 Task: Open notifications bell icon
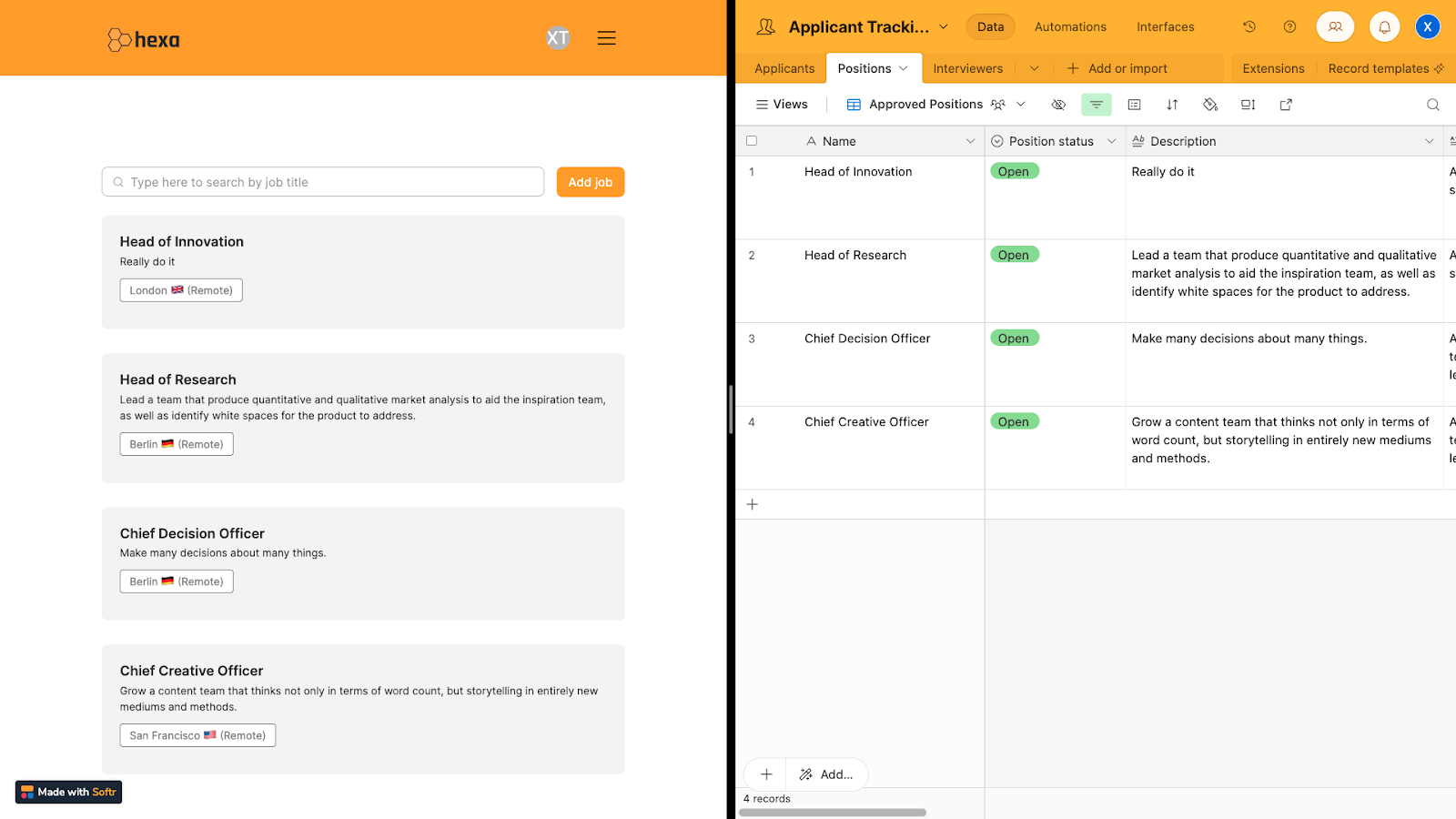[x=1384, y=27]
